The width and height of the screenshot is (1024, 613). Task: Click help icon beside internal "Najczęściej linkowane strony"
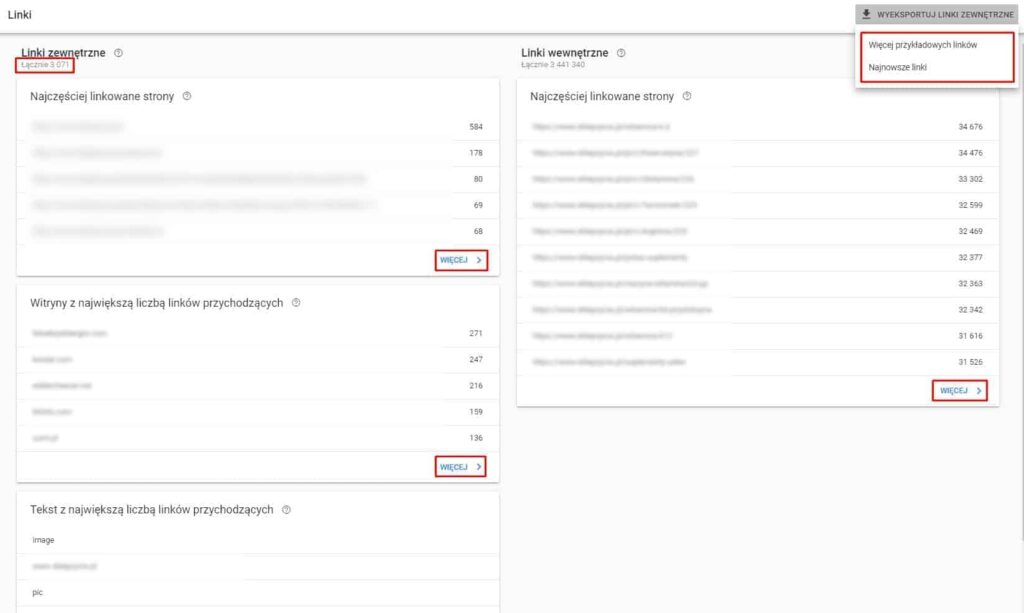coord(686,96)
